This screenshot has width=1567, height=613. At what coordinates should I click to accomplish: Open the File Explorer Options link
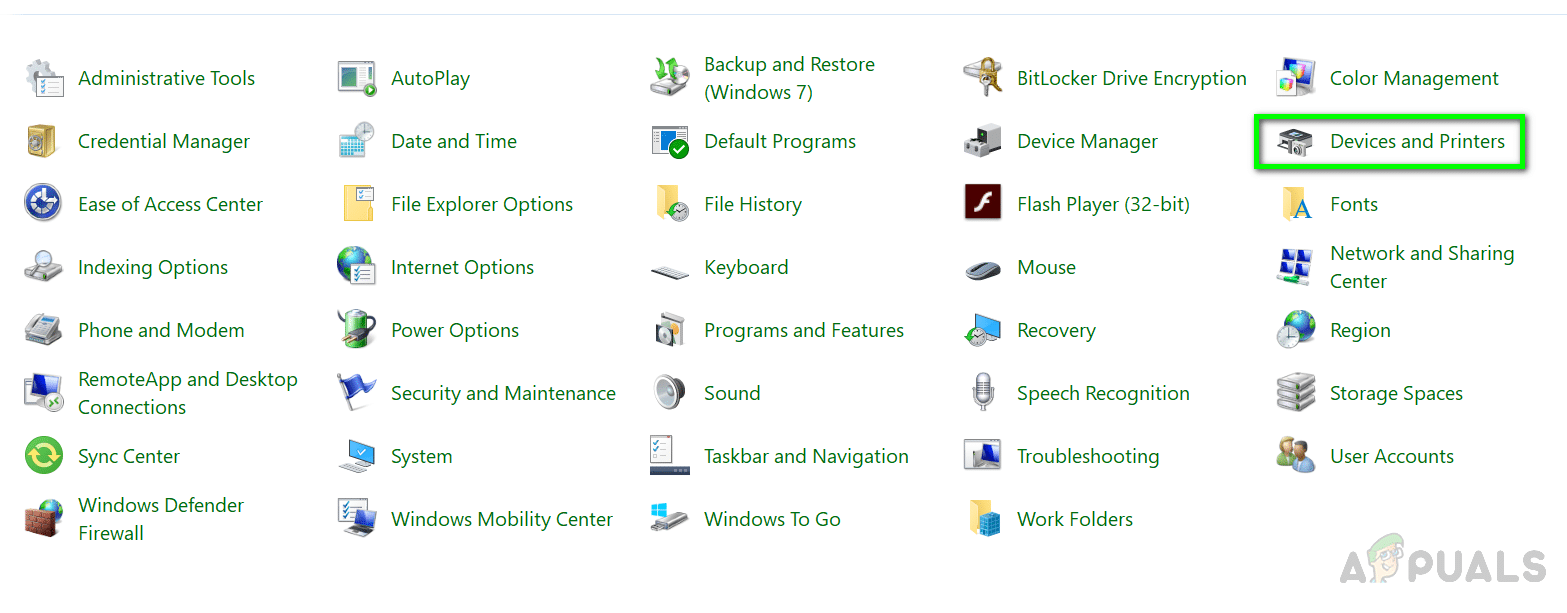[x=482, y=205]
